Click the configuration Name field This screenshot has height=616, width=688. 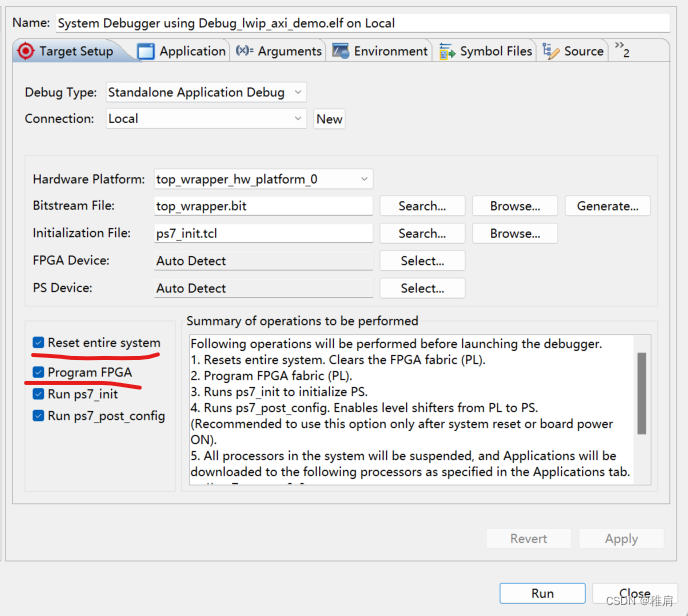pyautogui.click(x=363, y=23)
